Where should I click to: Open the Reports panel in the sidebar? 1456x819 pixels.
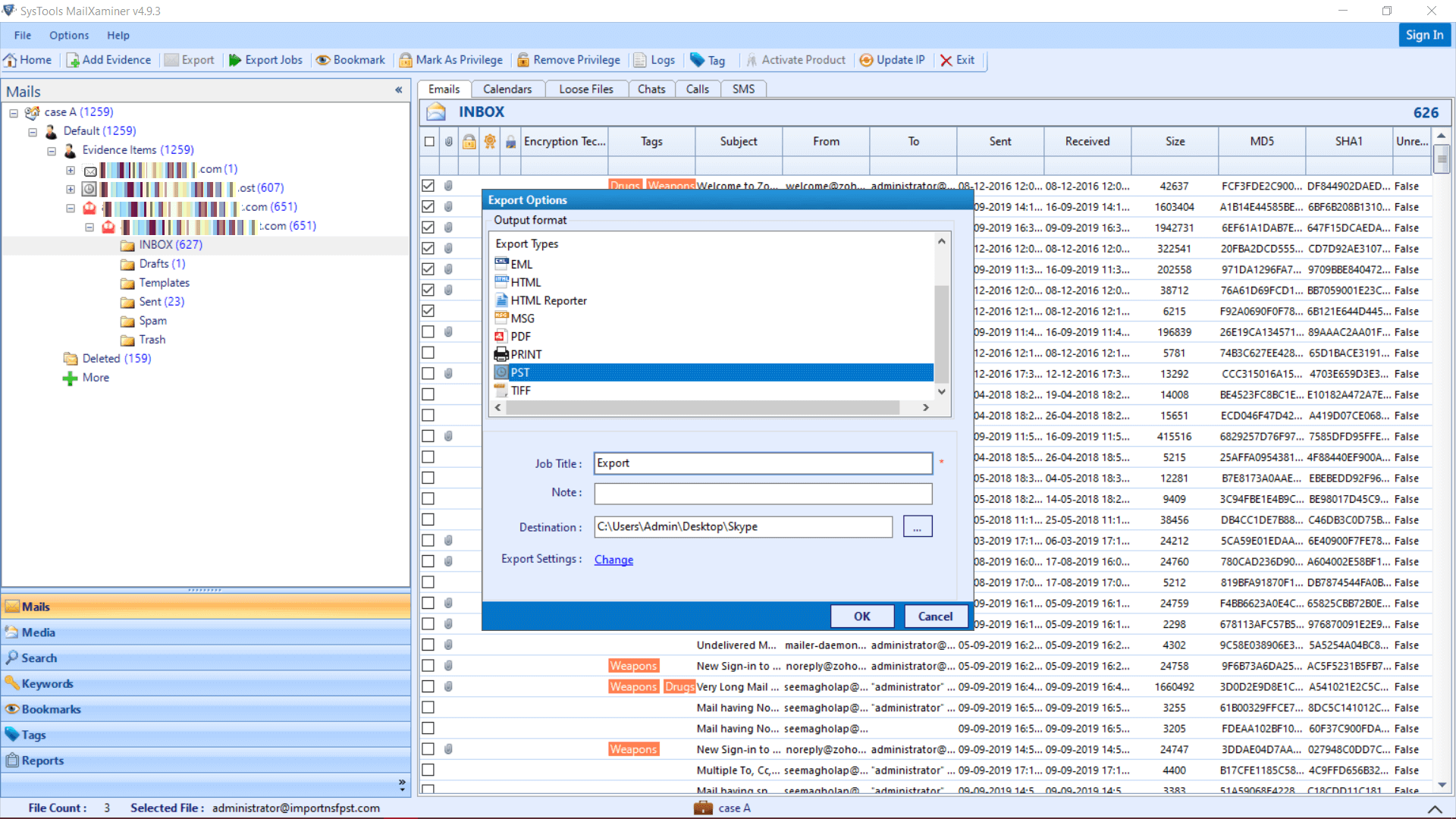[42, 761]
